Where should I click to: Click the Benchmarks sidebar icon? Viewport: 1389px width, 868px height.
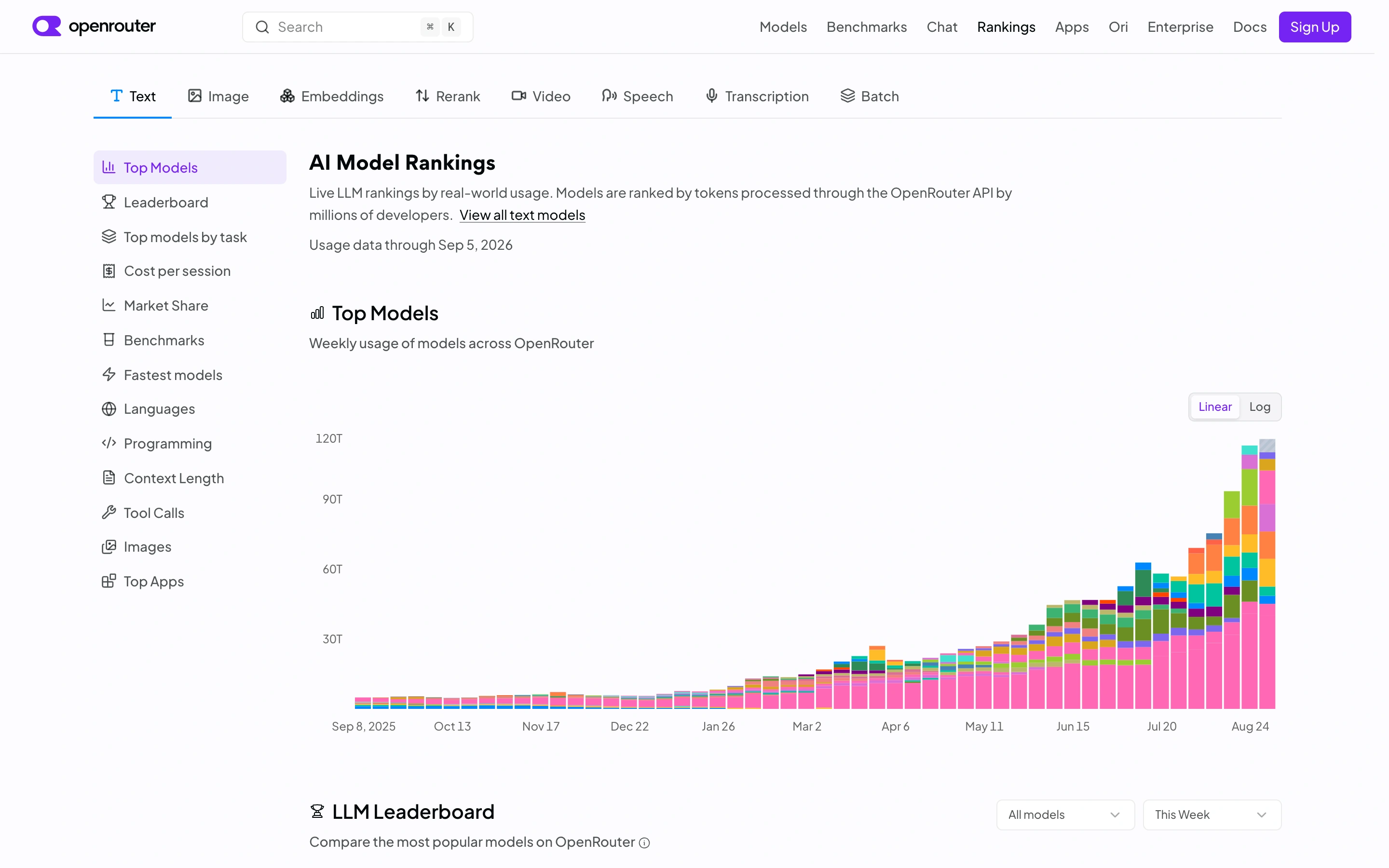(x=109, y=340)
